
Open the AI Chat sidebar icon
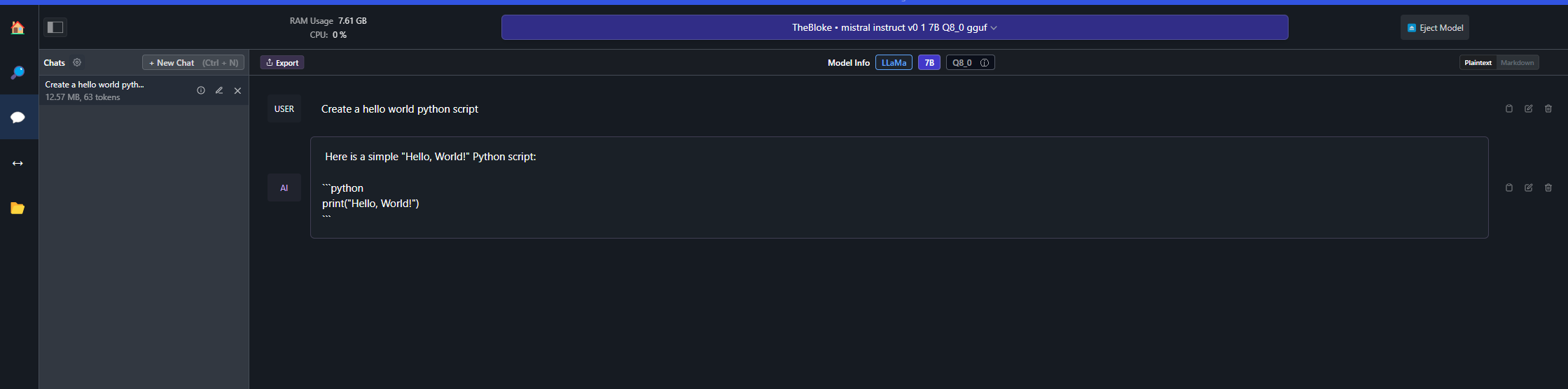(x=18, y=118)
